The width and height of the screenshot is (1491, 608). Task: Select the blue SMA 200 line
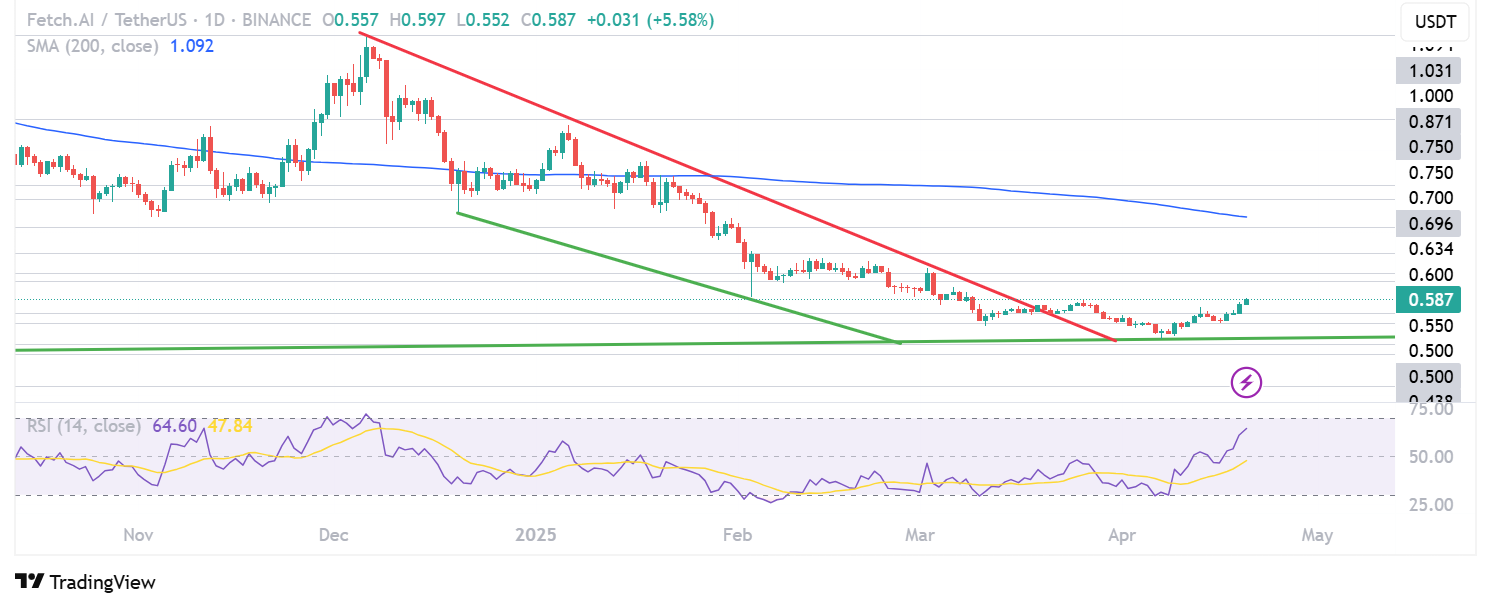[x=630, y=176]
